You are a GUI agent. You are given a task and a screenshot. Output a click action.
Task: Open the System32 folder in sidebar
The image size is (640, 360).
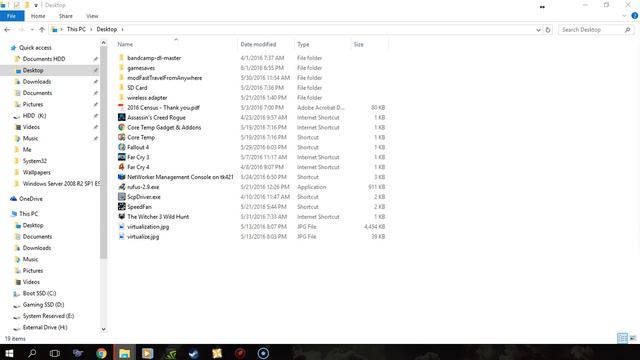(34, 161)
